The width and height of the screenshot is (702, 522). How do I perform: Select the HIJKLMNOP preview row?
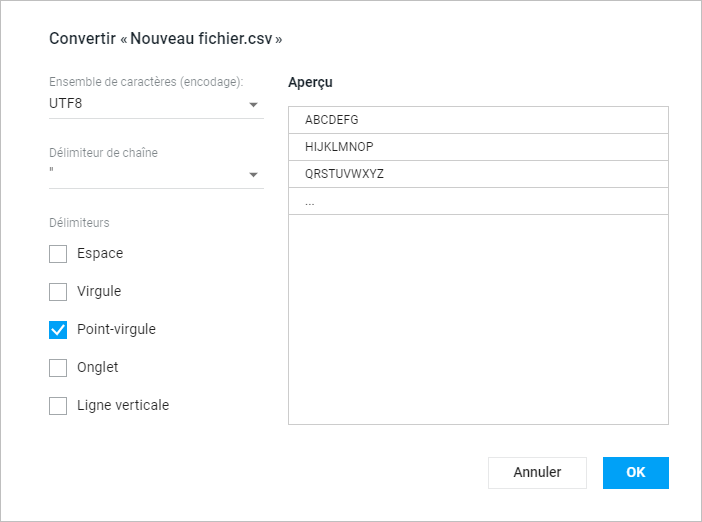[x=479, y=147]
